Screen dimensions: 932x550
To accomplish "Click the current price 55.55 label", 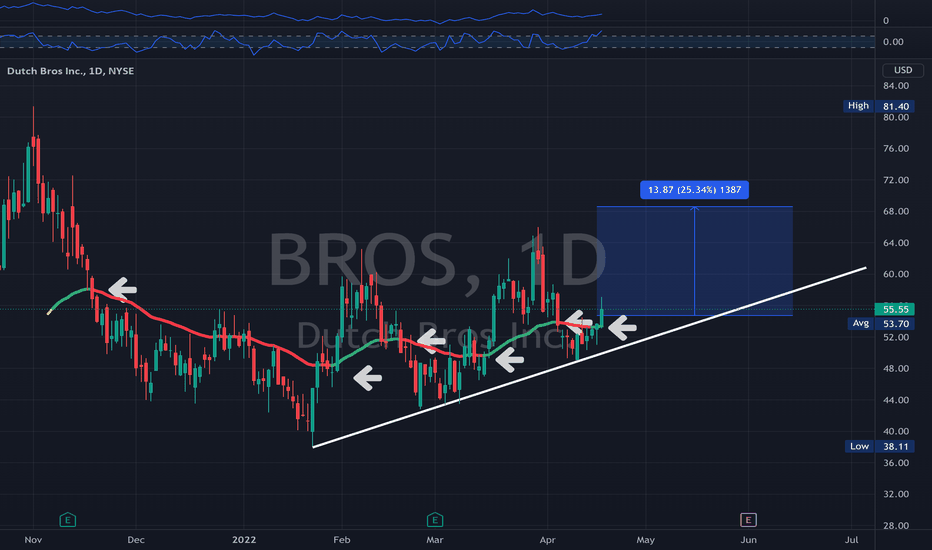I will [x=895, y=309].
